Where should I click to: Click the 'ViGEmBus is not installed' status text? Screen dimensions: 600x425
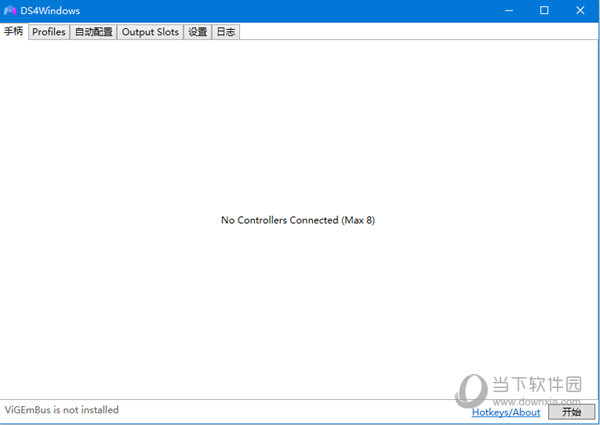(62, 410)
